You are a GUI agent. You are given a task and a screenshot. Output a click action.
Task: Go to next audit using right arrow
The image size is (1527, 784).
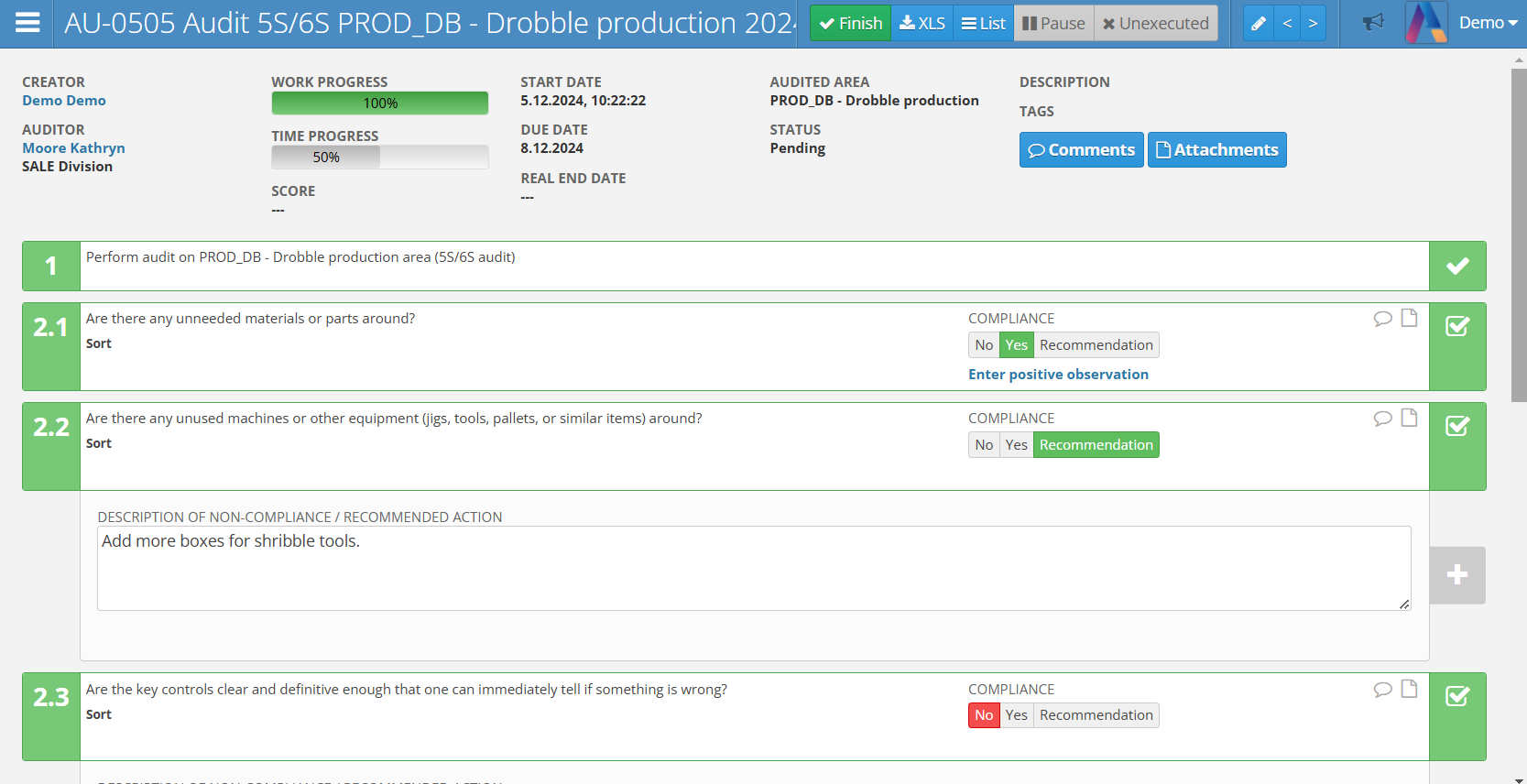1313,24
